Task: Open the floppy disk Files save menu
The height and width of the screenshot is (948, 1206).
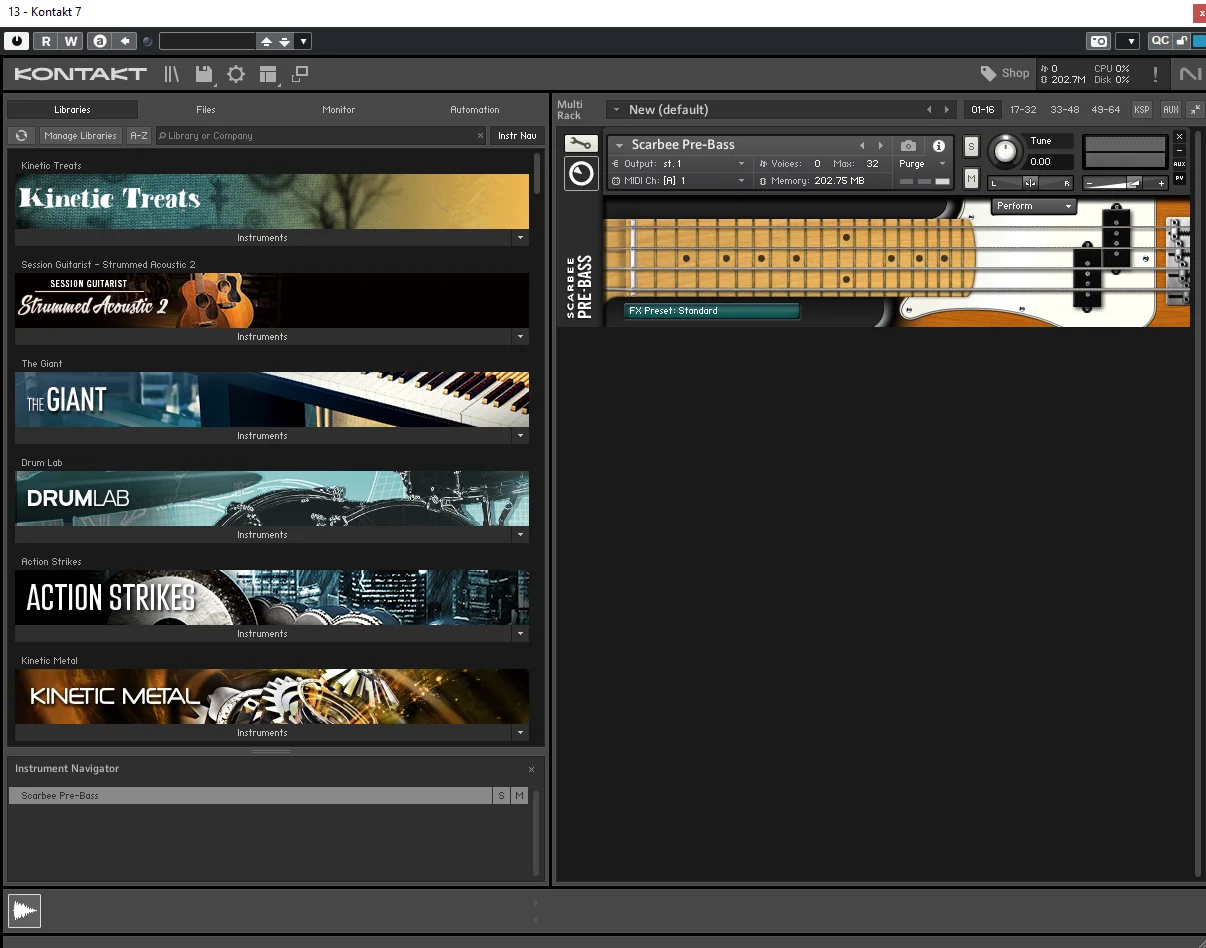Action: (204, 74)
